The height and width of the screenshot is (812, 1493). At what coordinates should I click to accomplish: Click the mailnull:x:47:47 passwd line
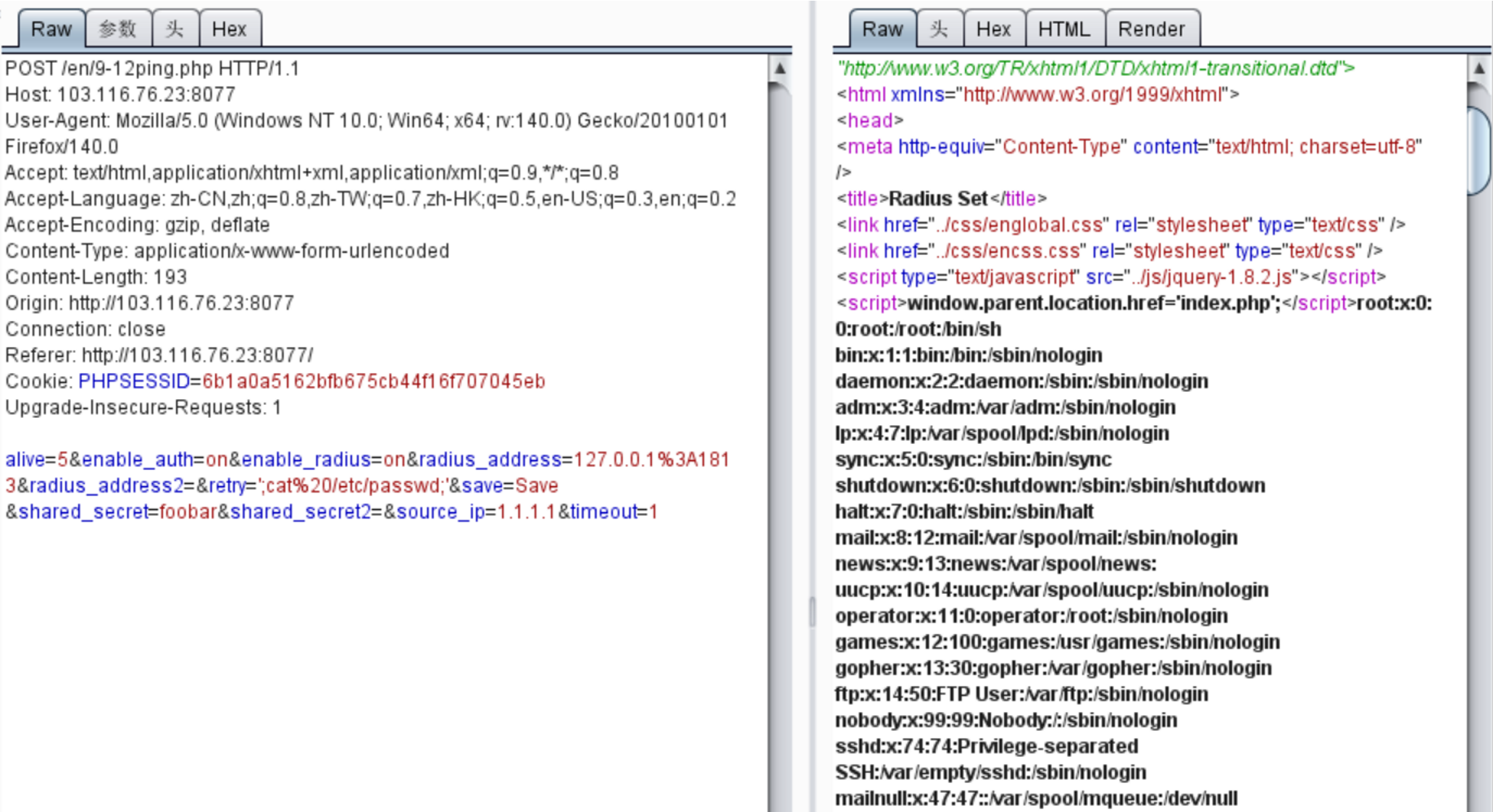(1037, 799)
